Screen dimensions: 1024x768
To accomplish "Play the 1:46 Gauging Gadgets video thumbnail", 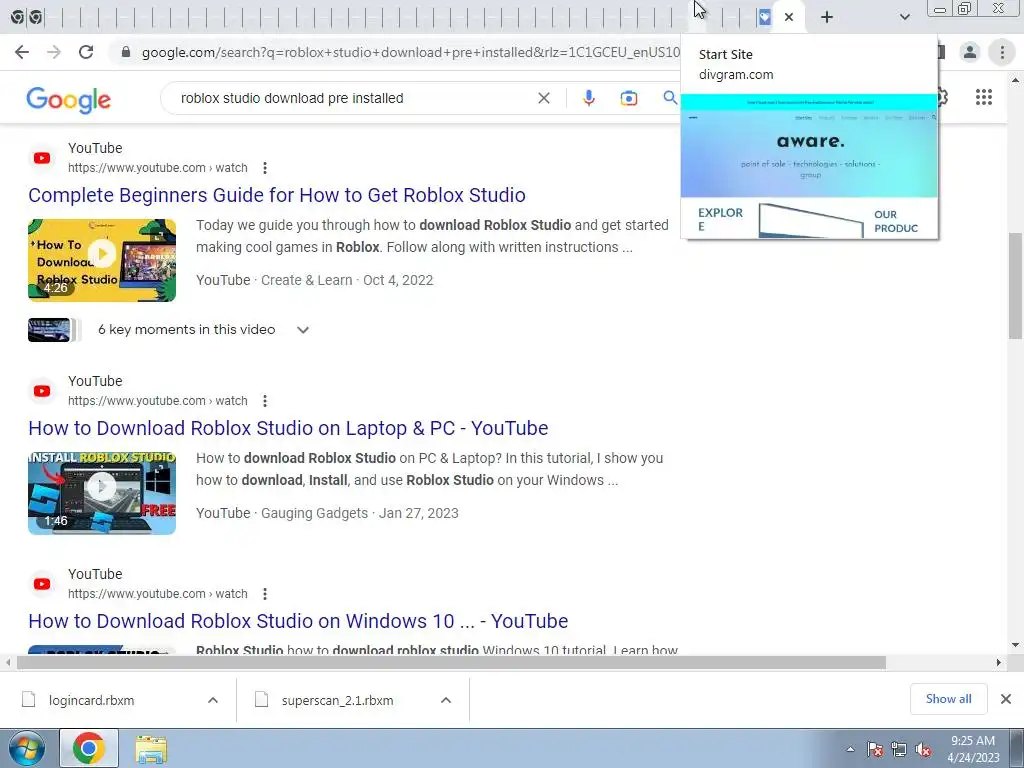I will [x=102, y=493].
